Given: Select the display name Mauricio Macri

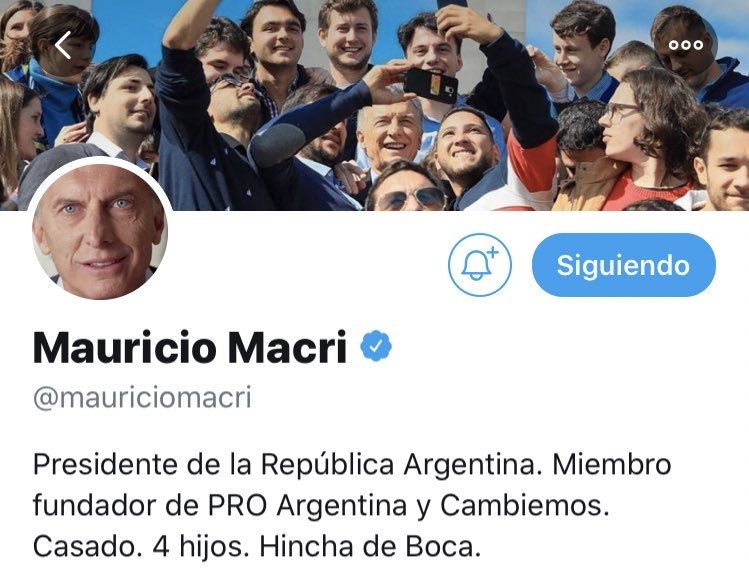Looking at the screenshot, I should pos(190,348).
